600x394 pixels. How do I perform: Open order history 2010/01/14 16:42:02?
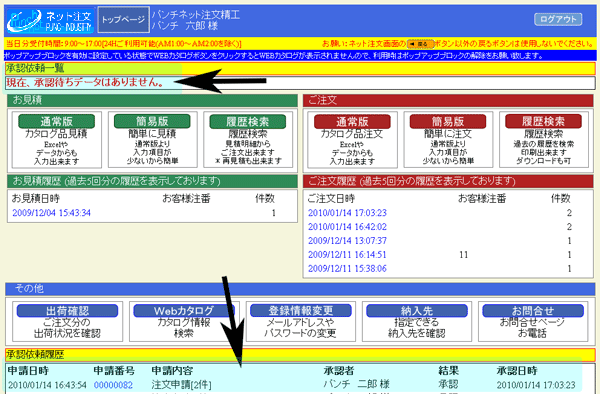point(347,227)
